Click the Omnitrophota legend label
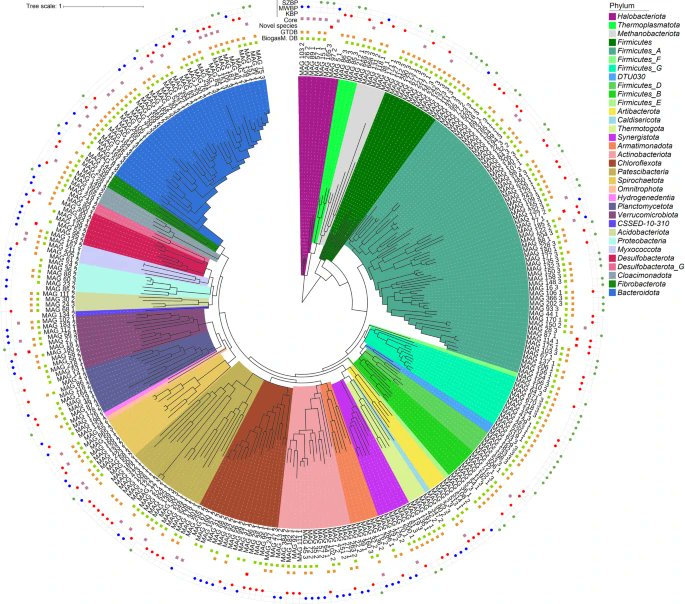Viewport: 685px width, 604px height. tap(640, 189)
